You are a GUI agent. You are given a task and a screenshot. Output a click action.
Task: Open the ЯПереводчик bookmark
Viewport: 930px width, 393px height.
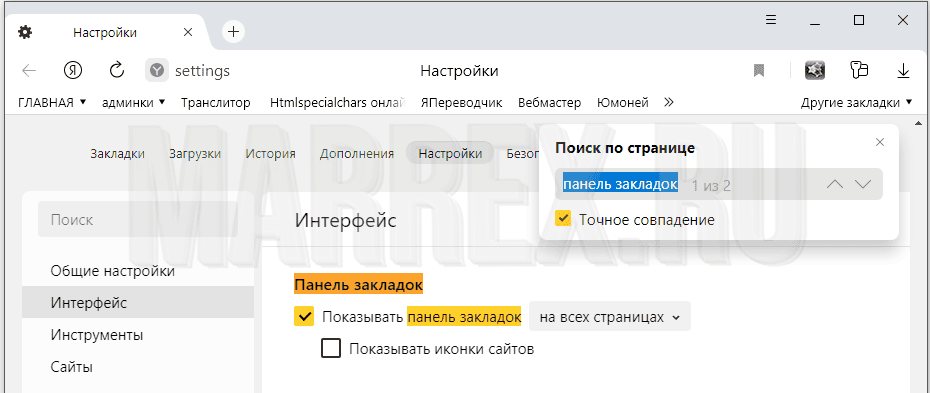pyautogui.click(x=461, y=103)
